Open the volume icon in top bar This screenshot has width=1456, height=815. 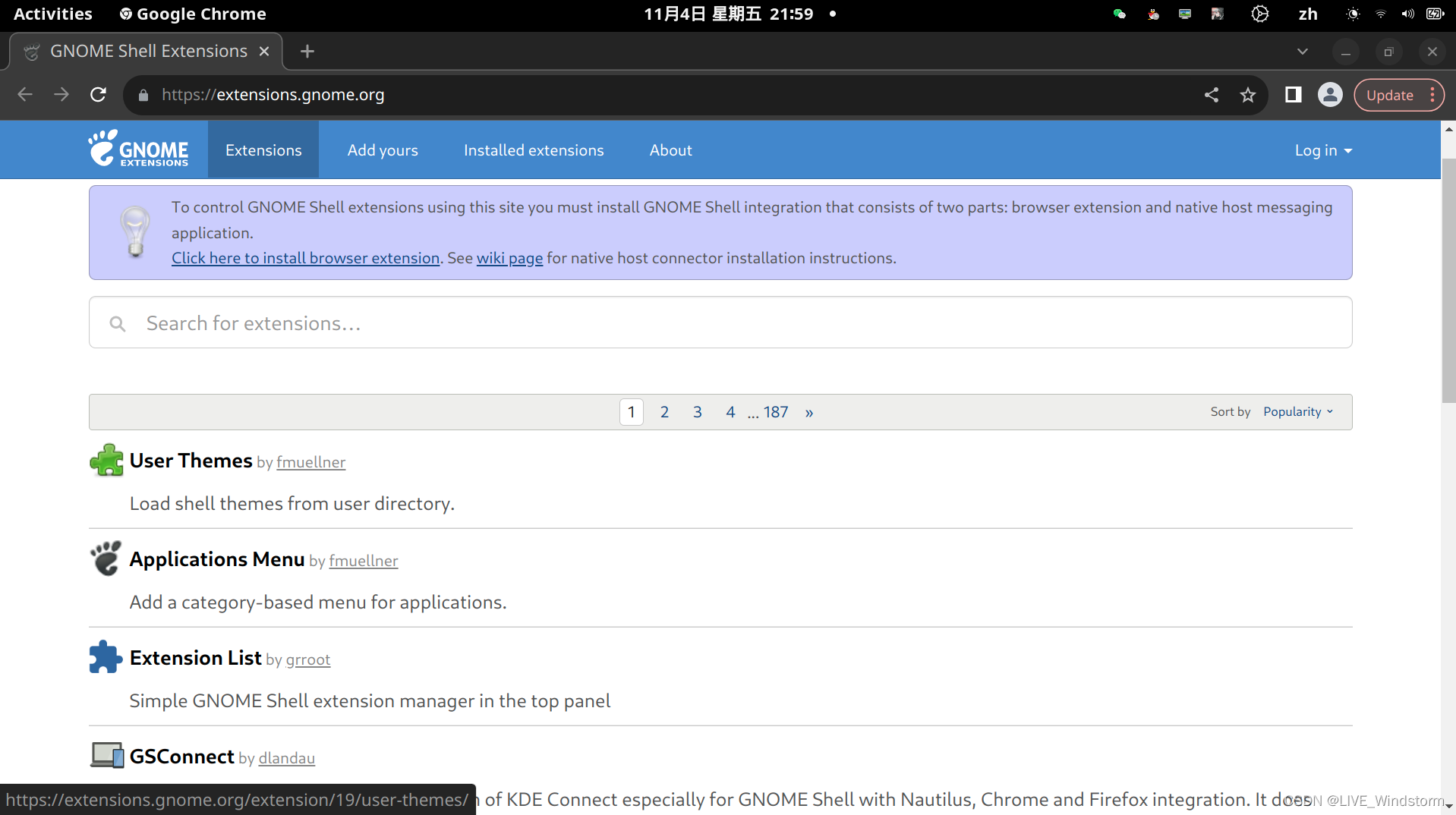tap(1408, 14)
